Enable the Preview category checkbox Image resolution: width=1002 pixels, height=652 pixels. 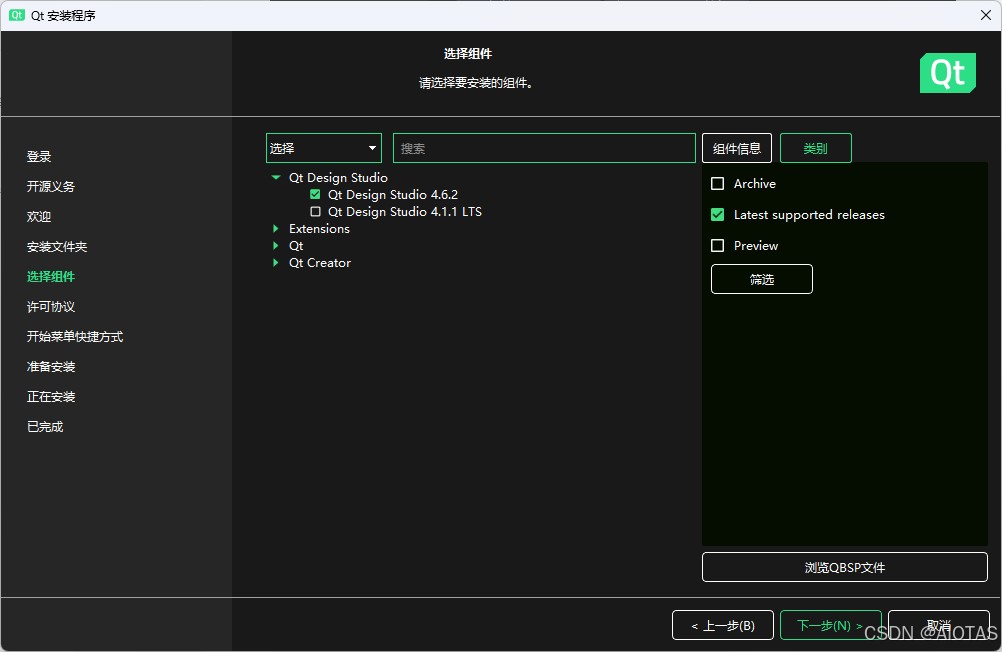coord(718,245)
